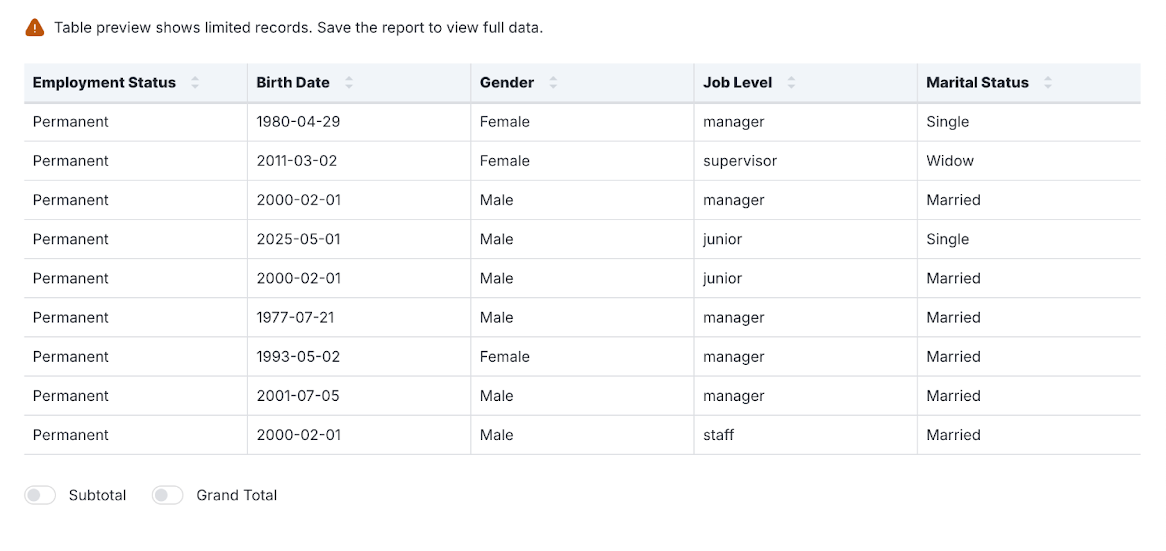The height and width of the screenshot is (551, 1166).
Task: Click the Birth Date sort icon
Action: click(x=349, y=83)
